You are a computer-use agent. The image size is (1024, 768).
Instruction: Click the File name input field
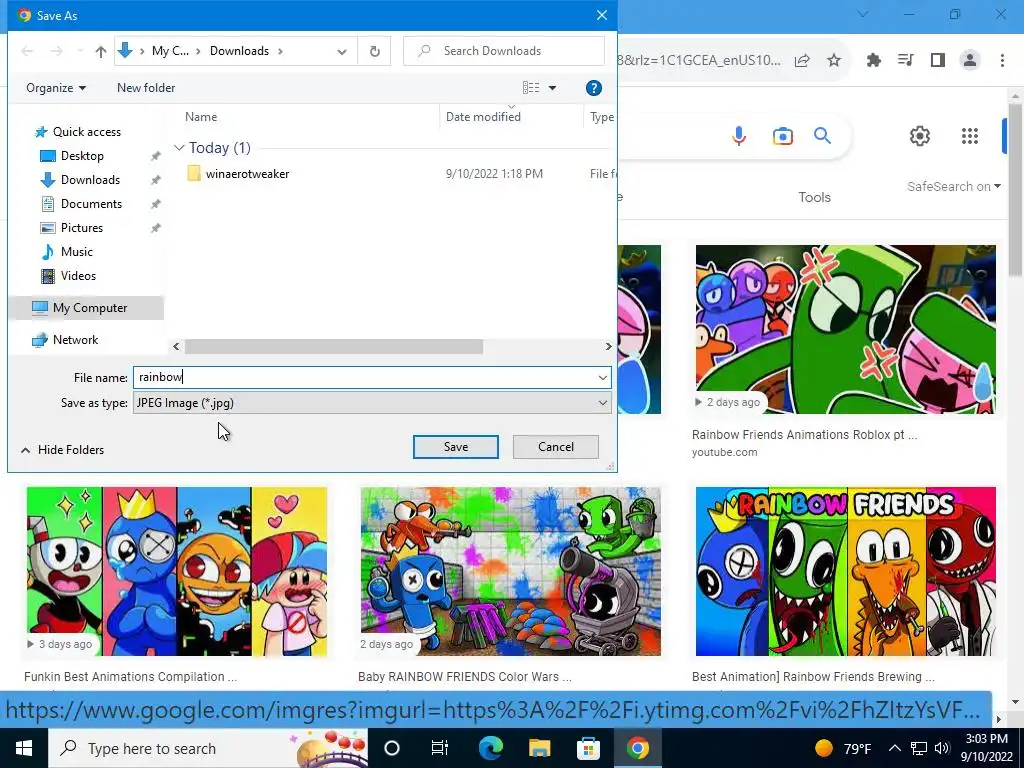[x=363, y=377]
